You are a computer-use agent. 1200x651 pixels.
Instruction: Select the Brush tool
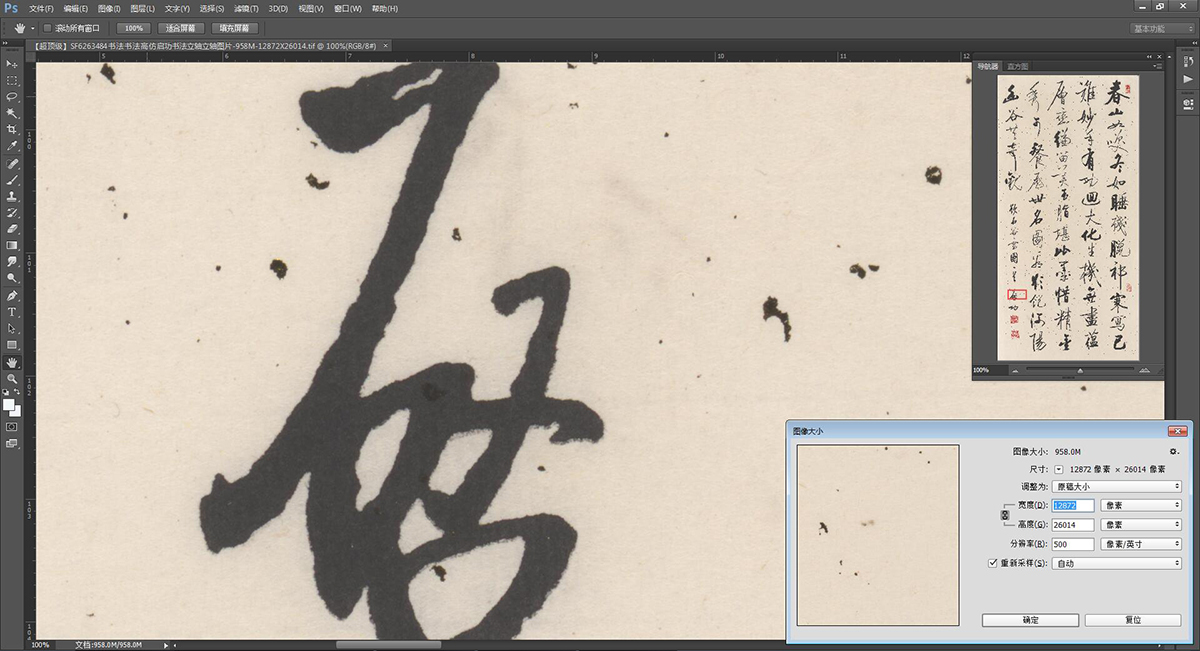pyautogui.click(x=12, y=180)
